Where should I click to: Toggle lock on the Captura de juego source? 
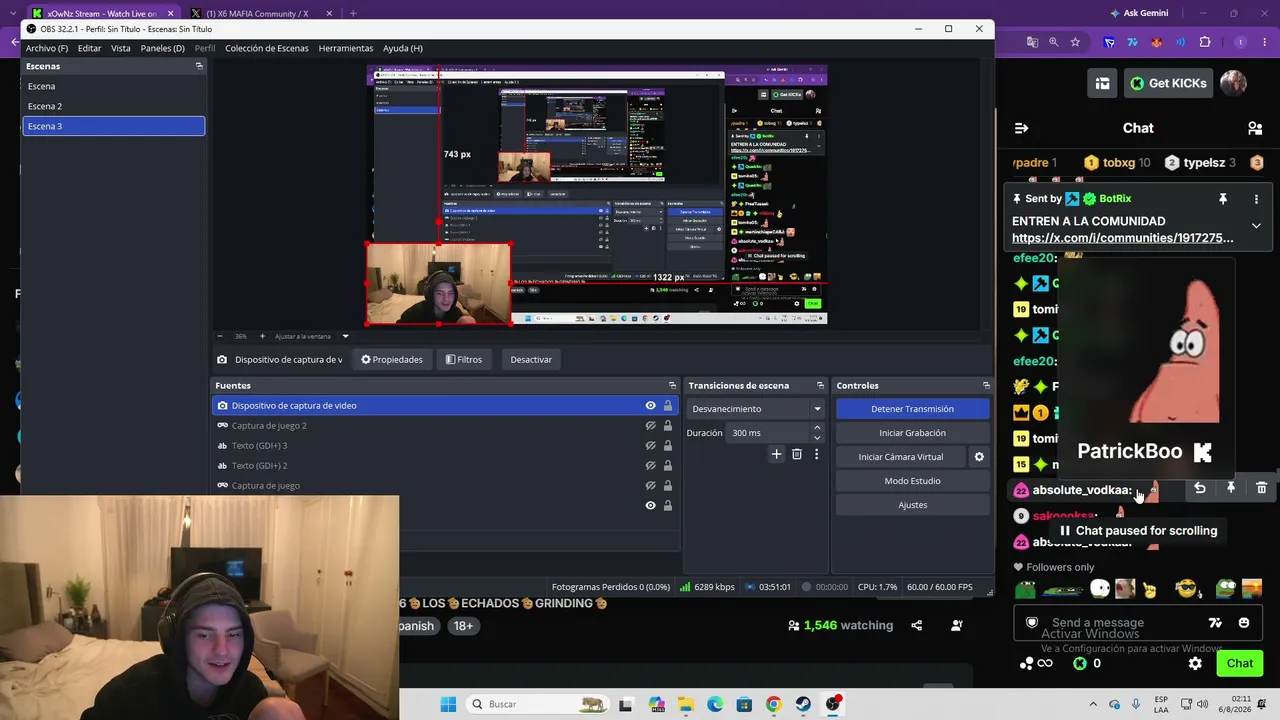pos(668,485)
